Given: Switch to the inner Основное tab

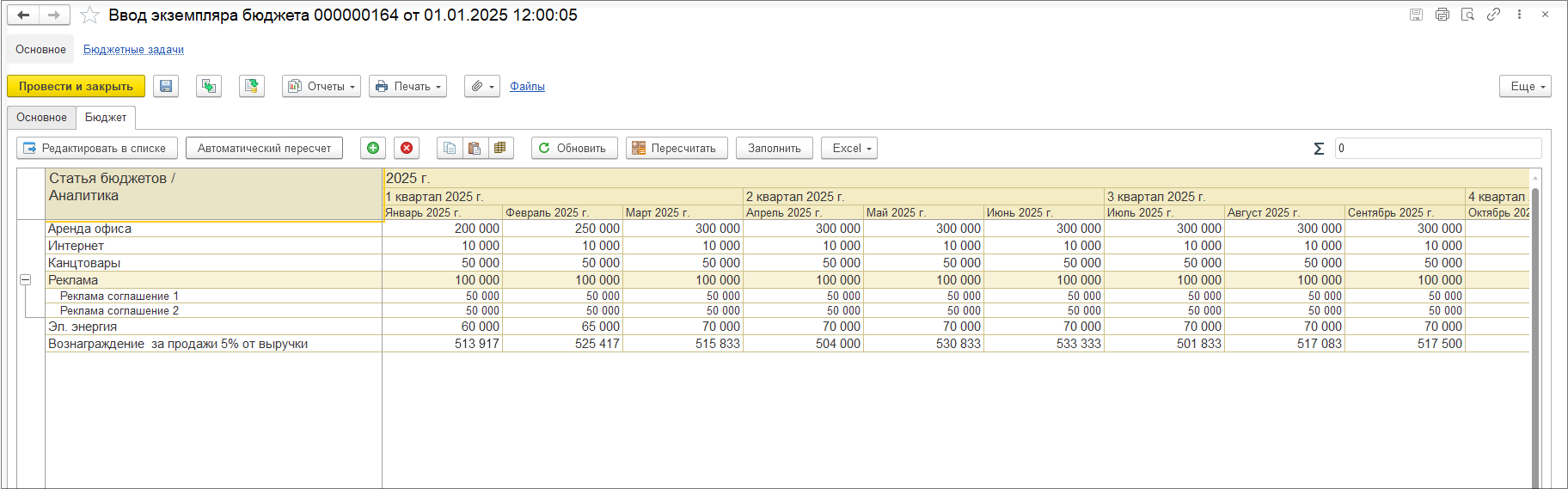Looking at the screenshot, I should [41, 118].
